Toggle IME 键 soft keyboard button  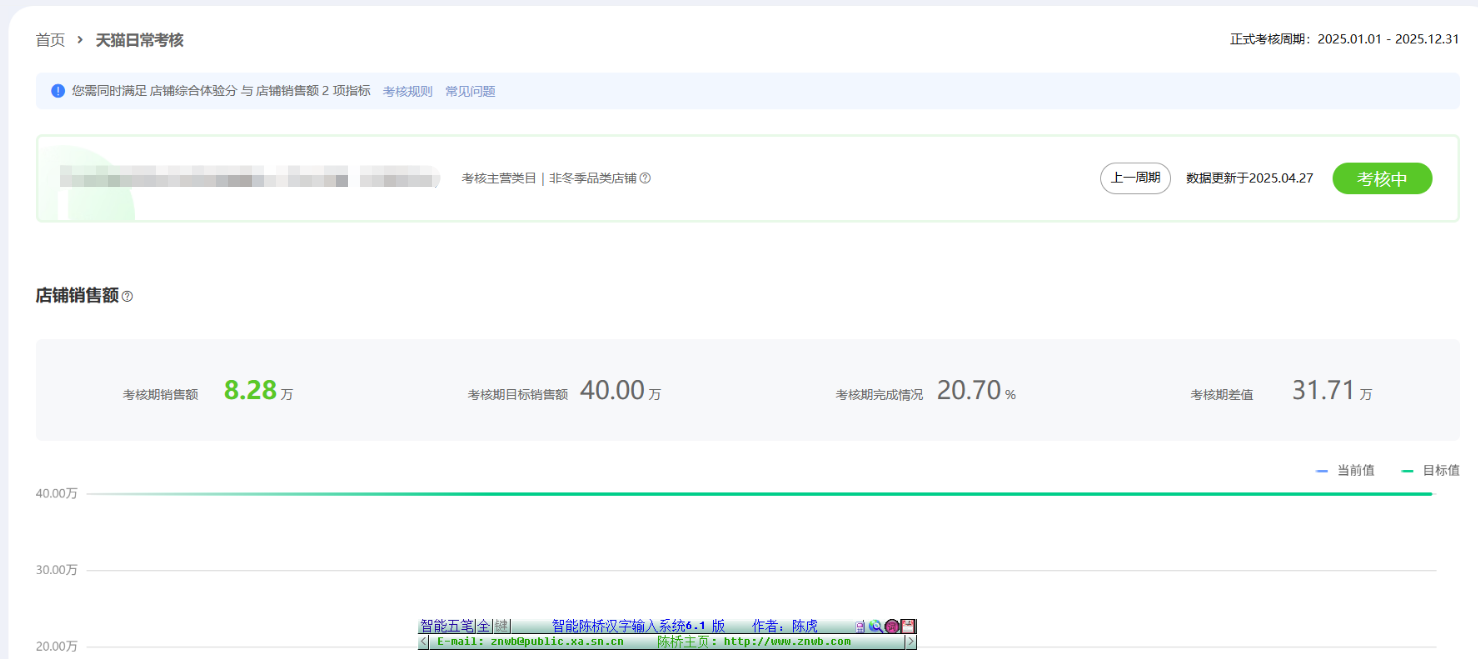pyautogui.click(x=501, y=626)
